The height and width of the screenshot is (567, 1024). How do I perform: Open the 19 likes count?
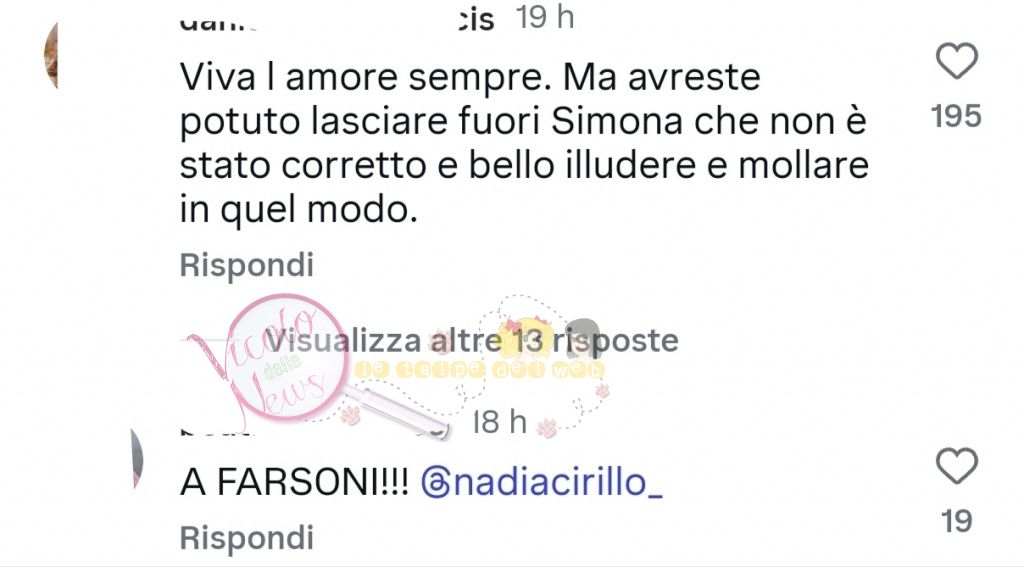tap(957, 521)
